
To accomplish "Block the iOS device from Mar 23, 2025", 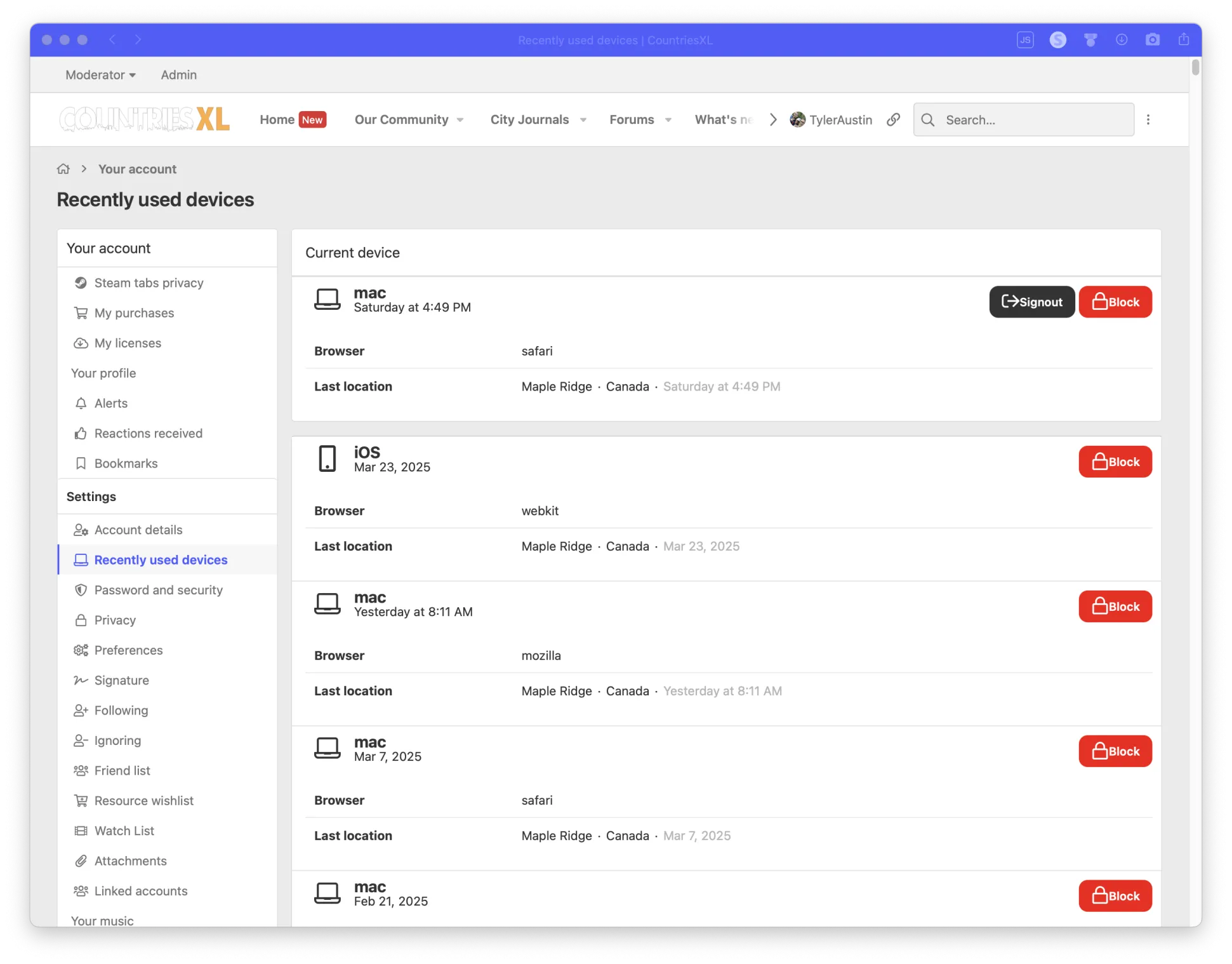I will coord(1115,462).
